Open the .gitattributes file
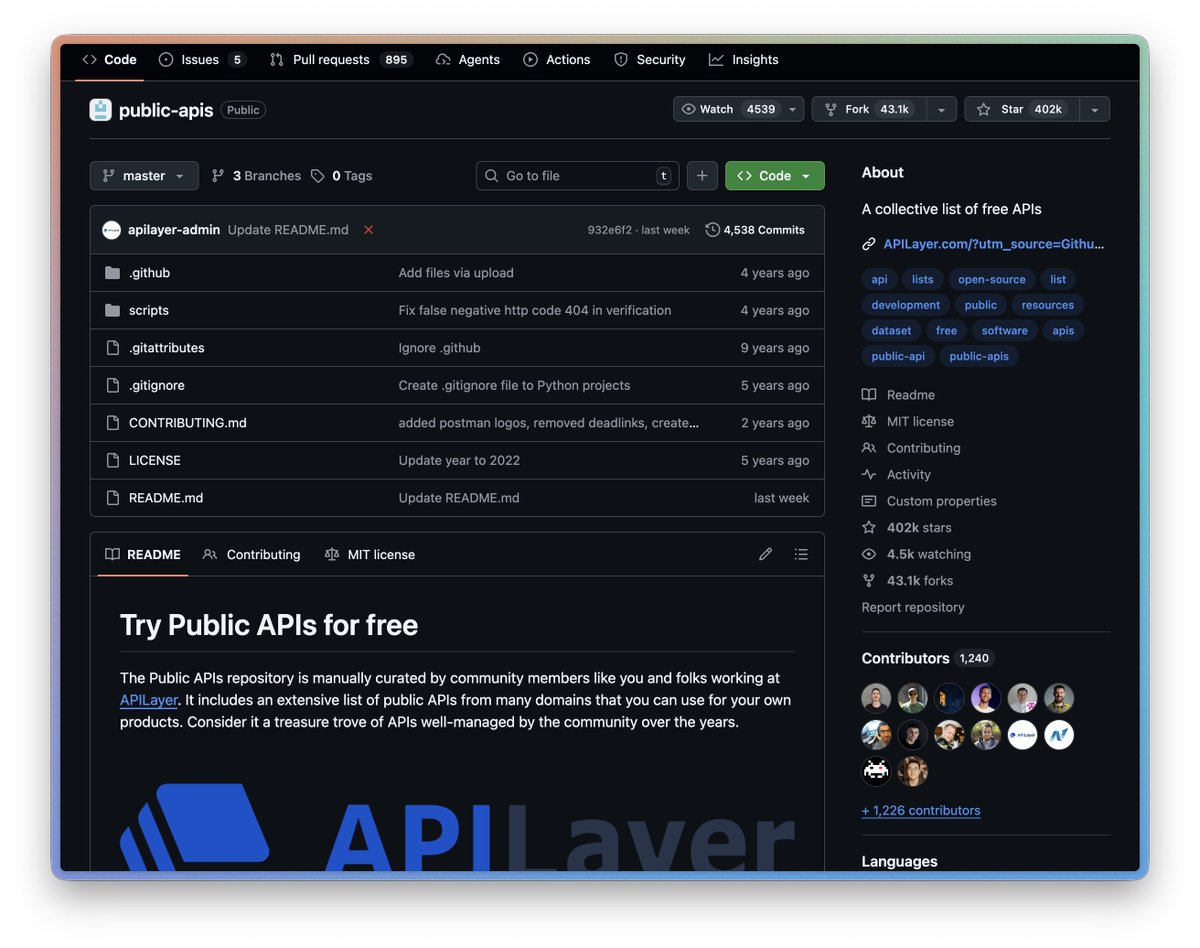The height and width of the screenshot is (948, 1200). (x=167, y=348)
